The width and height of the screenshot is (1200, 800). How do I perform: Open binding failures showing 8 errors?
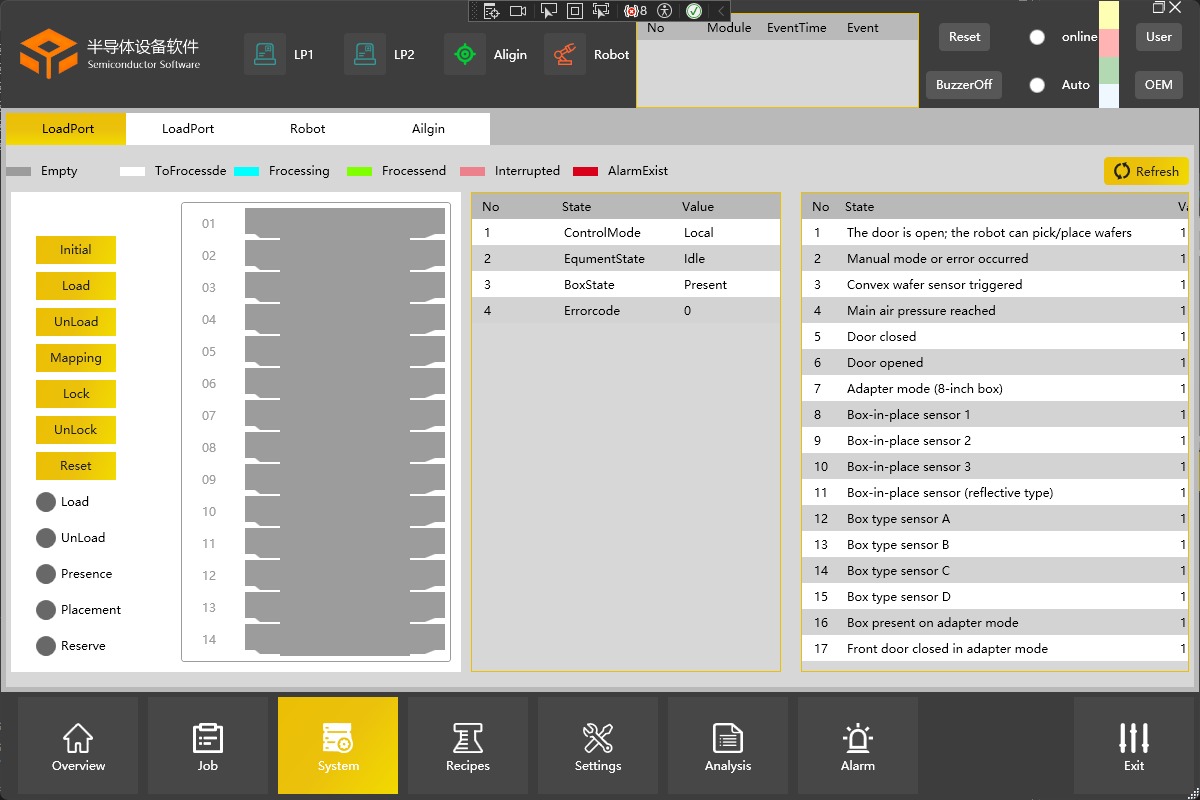[x=635, y=11]
